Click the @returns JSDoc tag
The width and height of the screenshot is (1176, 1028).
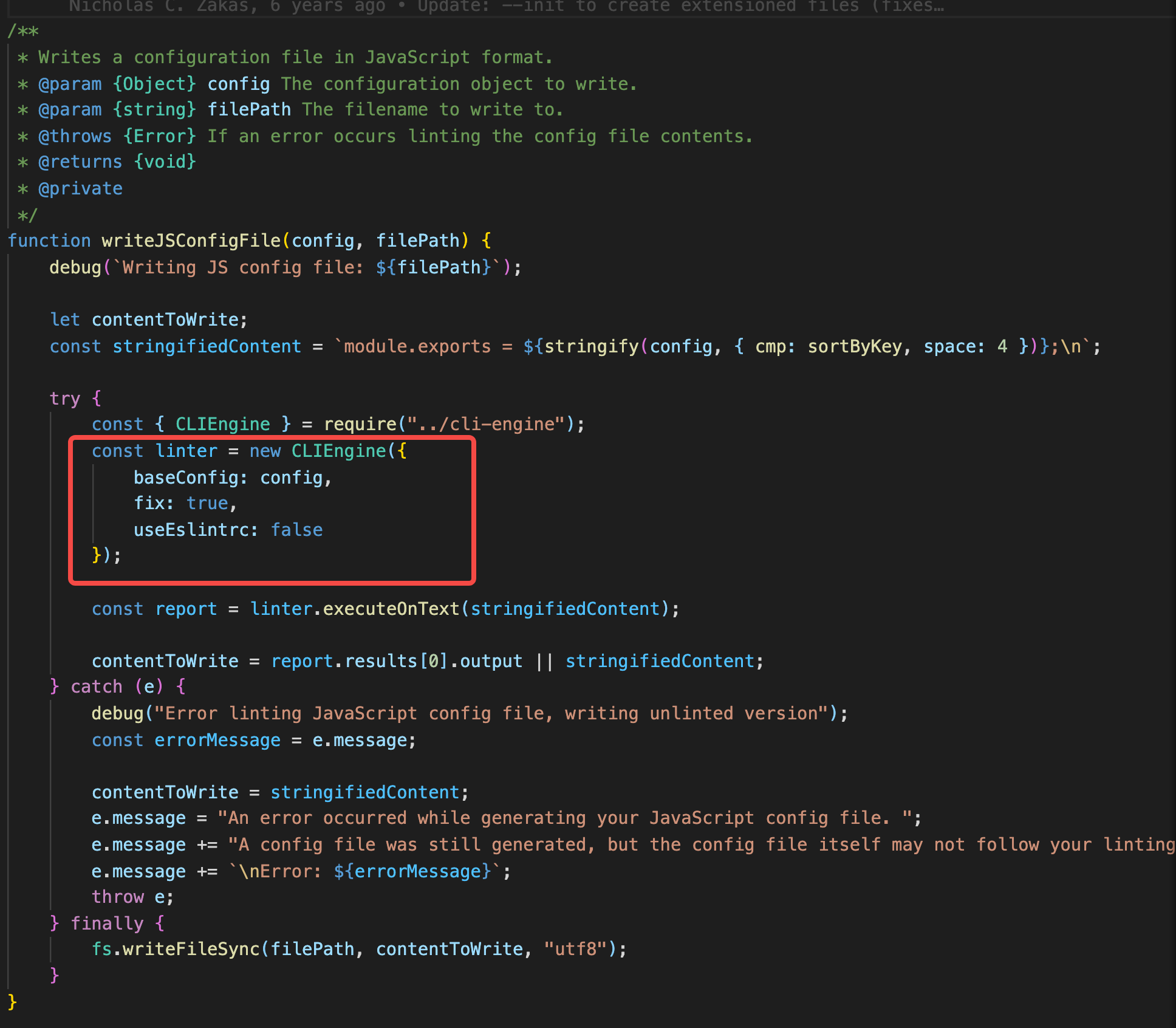coord(80,162)
